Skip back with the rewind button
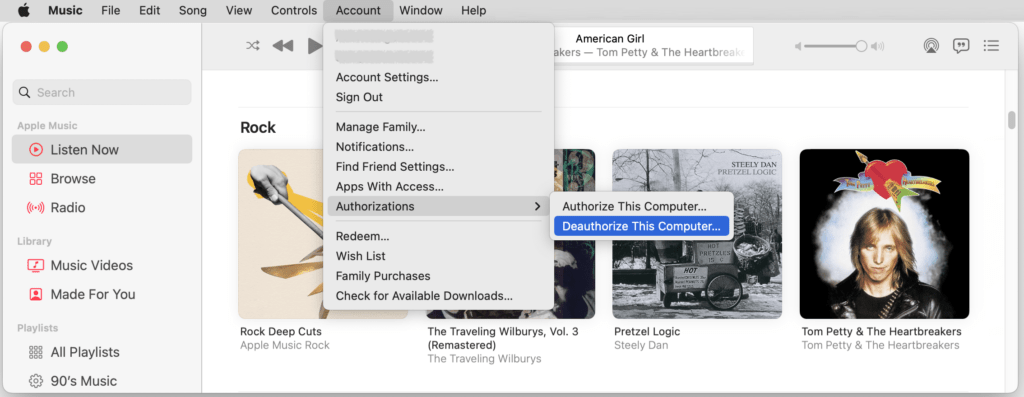Image resolution: width=1024 pixels, height=397 pixels. [283, 46]
